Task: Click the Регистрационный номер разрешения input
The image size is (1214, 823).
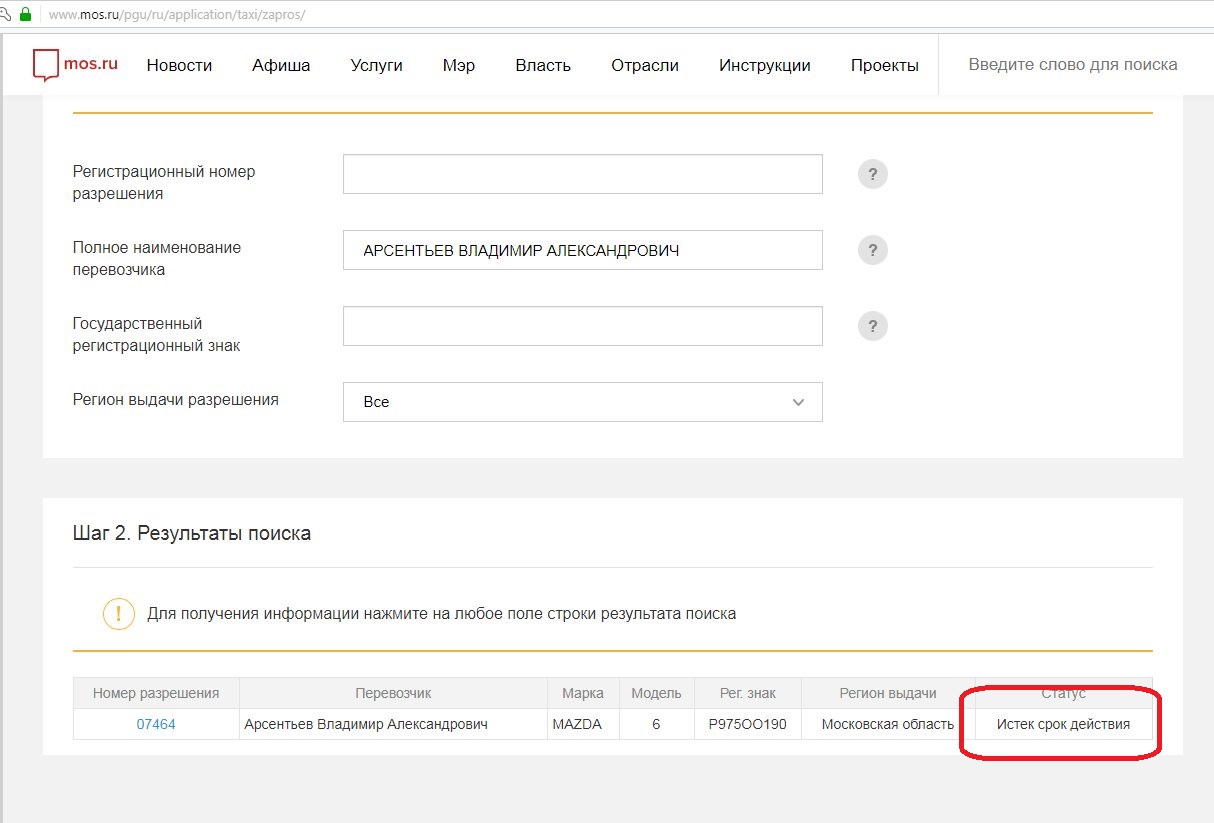Action: click(x=583, y=174)
